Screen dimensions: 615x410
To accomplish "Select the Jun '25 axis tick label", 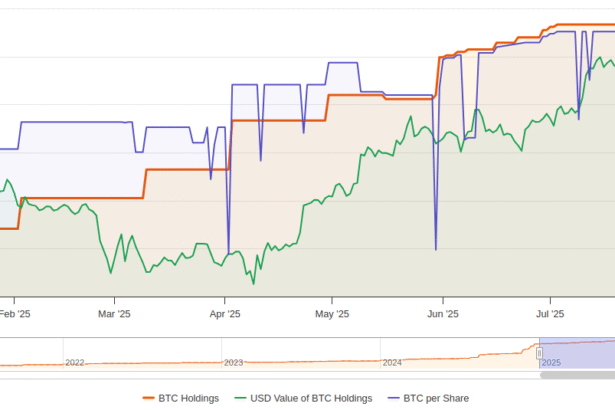I will click(443, 314).
